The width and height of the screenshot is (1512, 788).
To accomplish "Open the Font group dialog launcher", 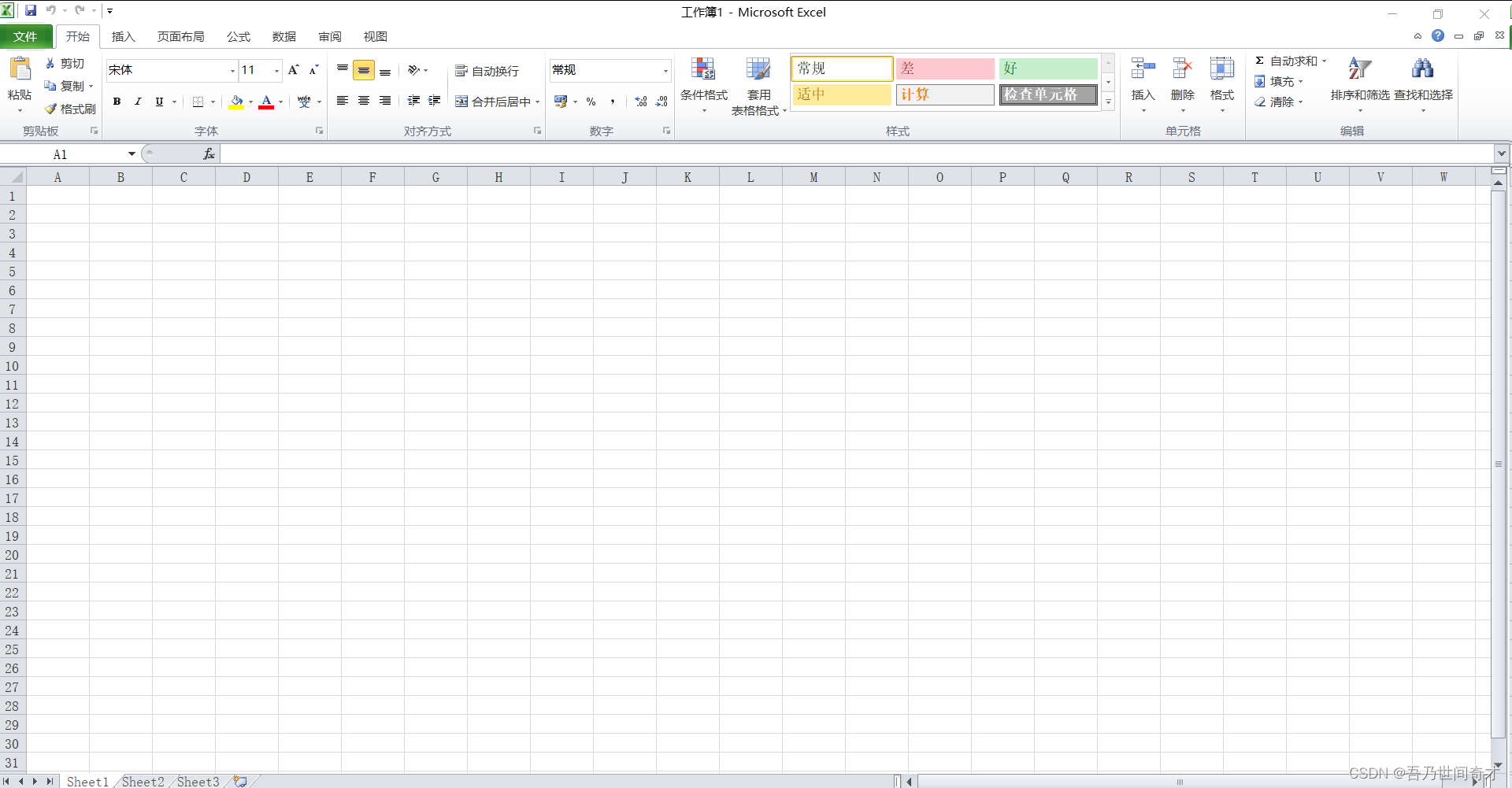I will (319, 131).
